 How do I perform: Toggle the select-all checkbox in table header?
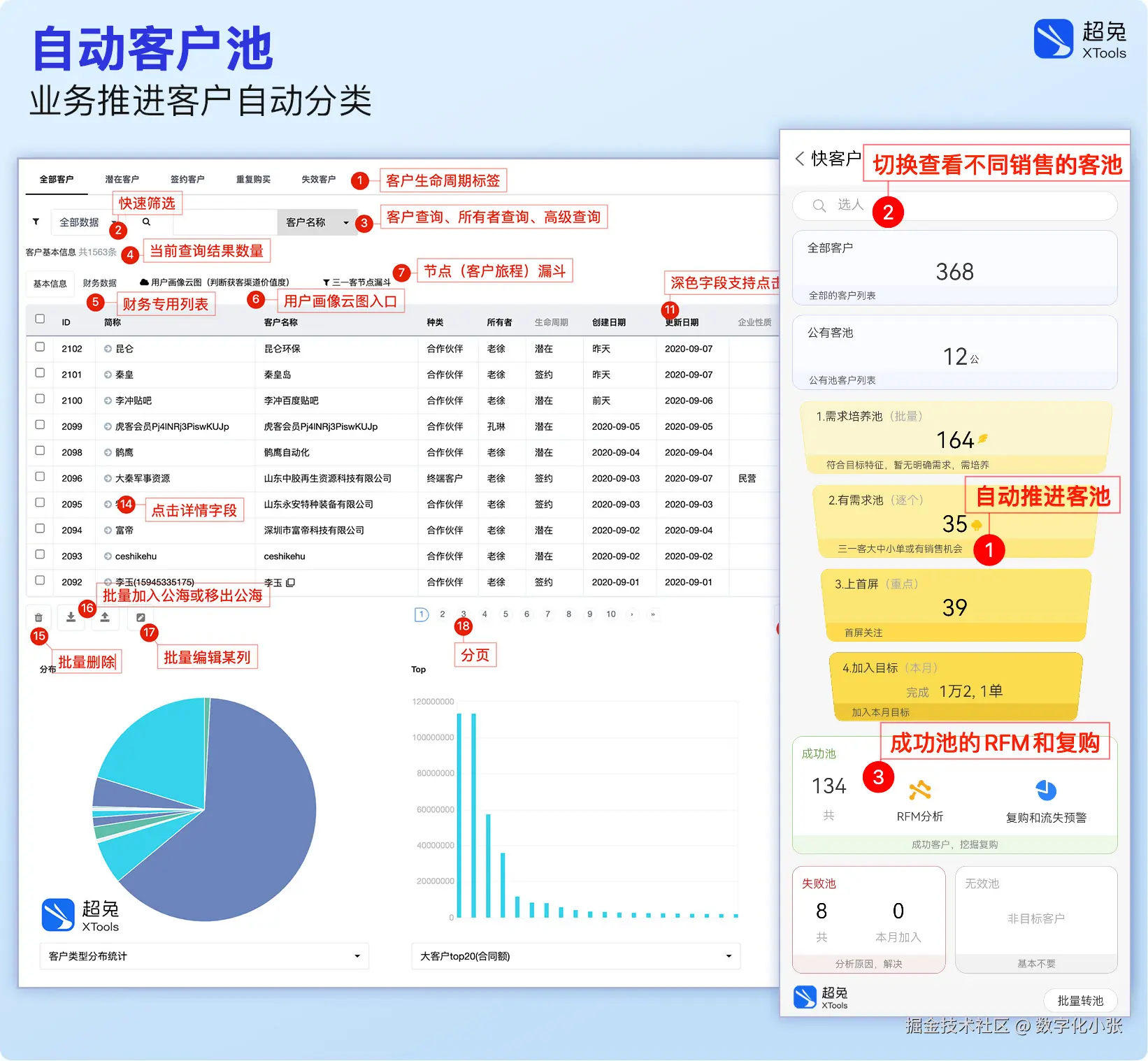(x=40, y=319)
